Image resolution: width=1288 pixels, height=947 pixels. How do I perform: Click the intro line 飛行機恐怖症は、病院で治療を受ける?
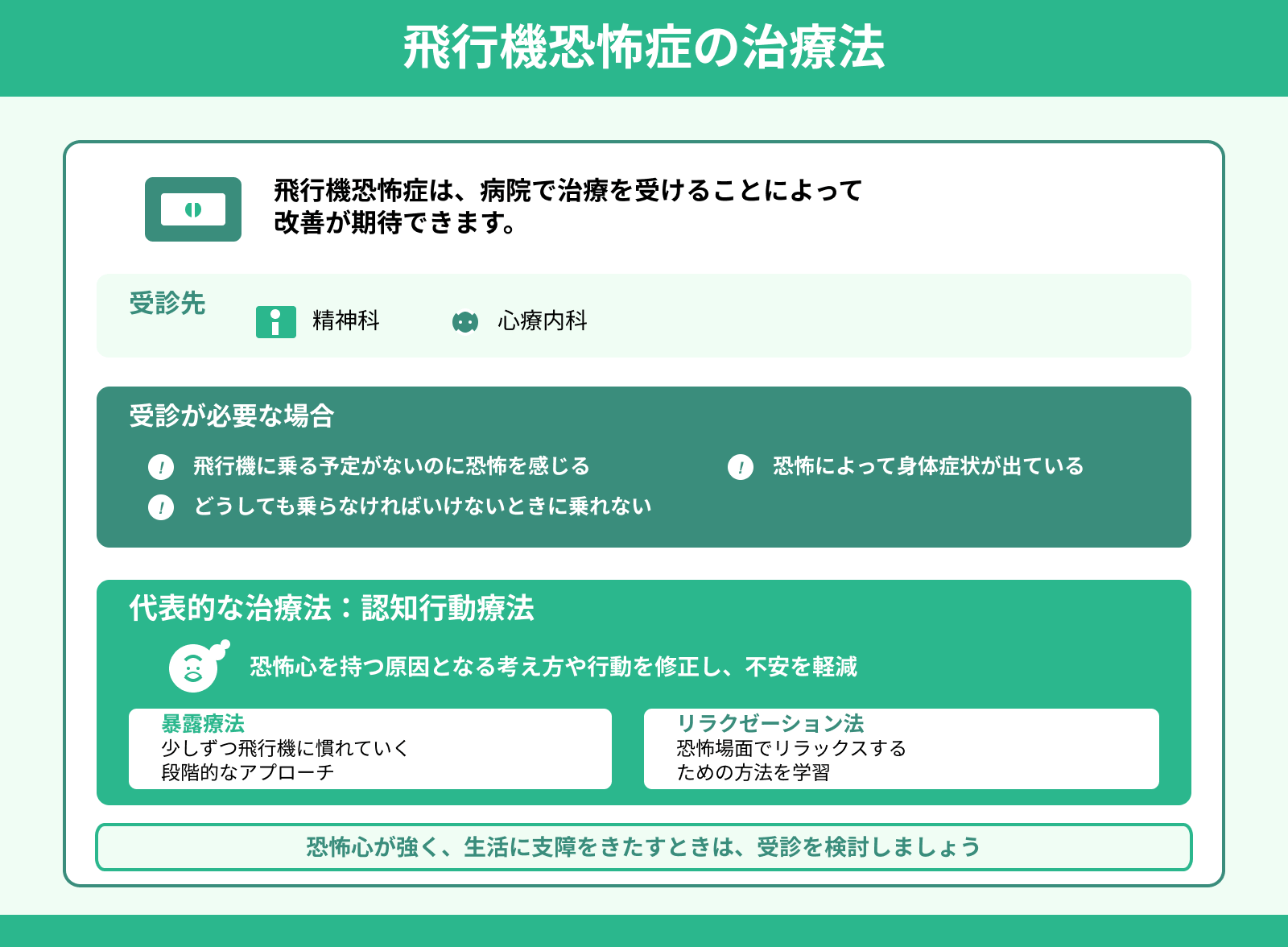pos(568,191)
